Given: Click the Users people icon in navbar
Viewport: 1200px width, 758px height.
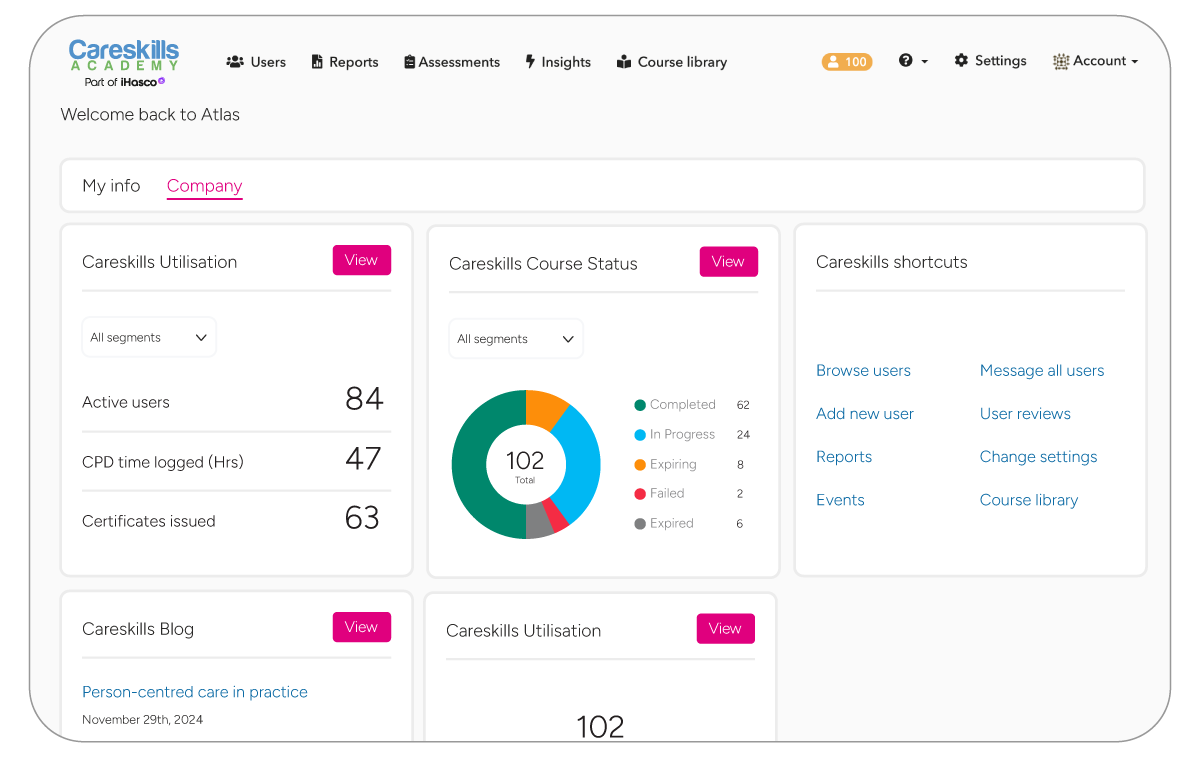Looking at the screenshot, I should point(235,62).
